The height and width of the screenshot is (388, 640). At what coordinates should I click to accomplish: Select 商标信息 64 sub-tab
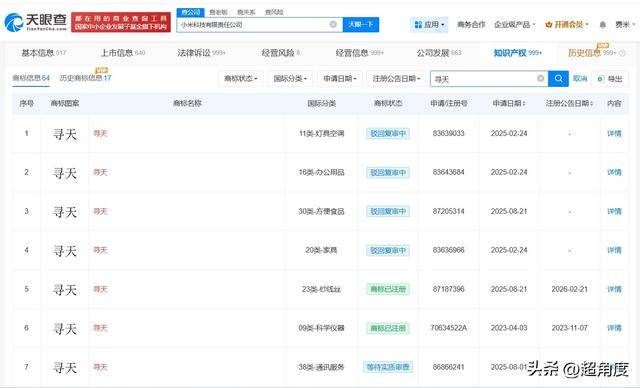click(x=31, y=78)
